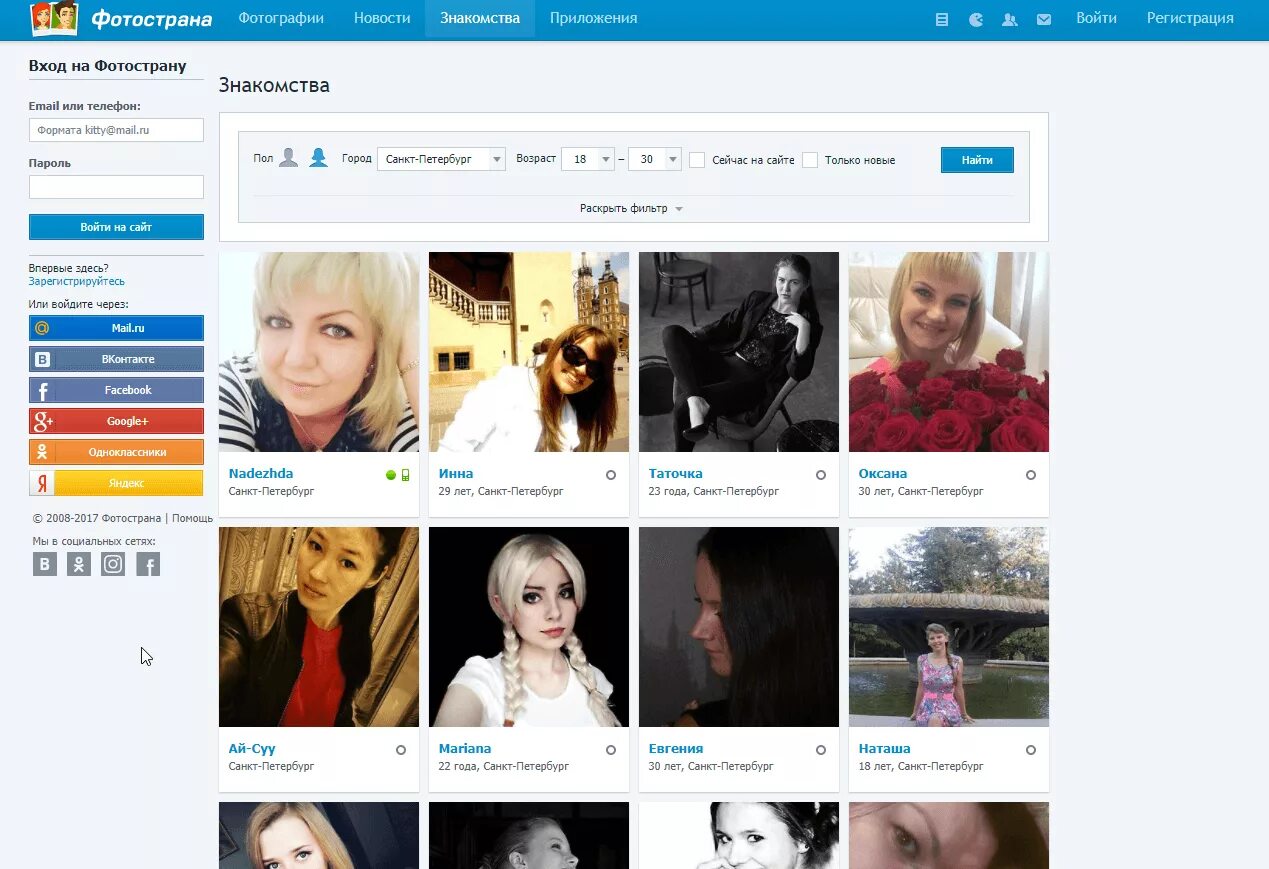Screen dimensions: 1269x869
Task: Open the maximum age dropdown showing 30
Action: tap(655, 159)
